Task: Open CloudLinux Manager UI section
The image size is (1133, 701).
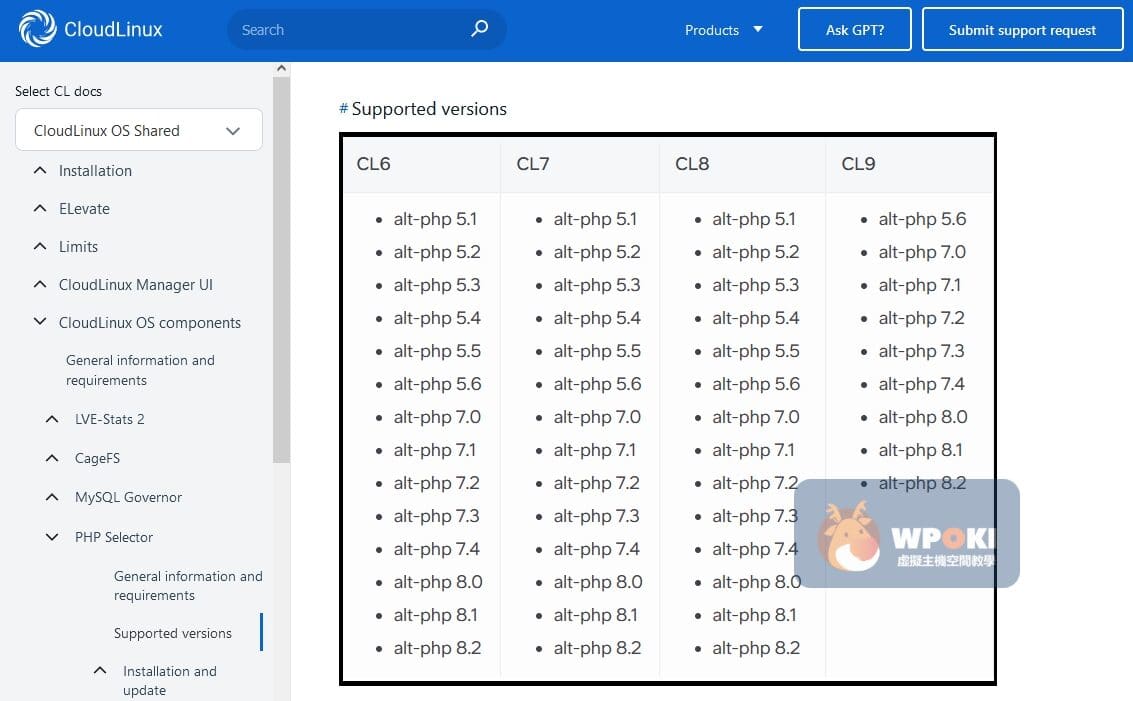Action: click(135, 285)
